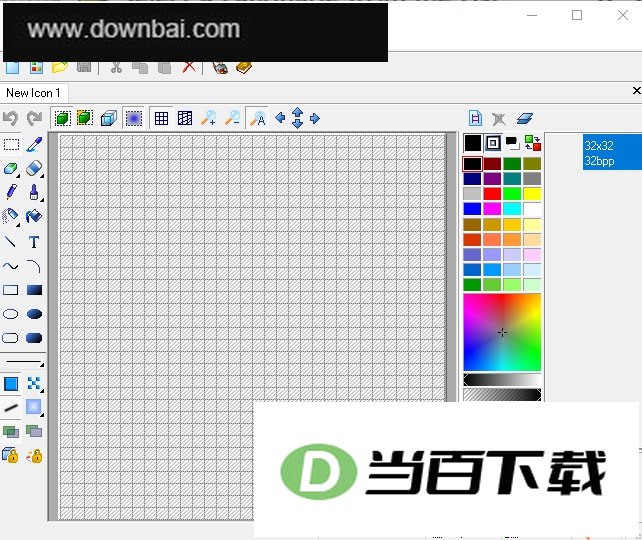Click the blue wireframe cube icon

tap(109, 118)
